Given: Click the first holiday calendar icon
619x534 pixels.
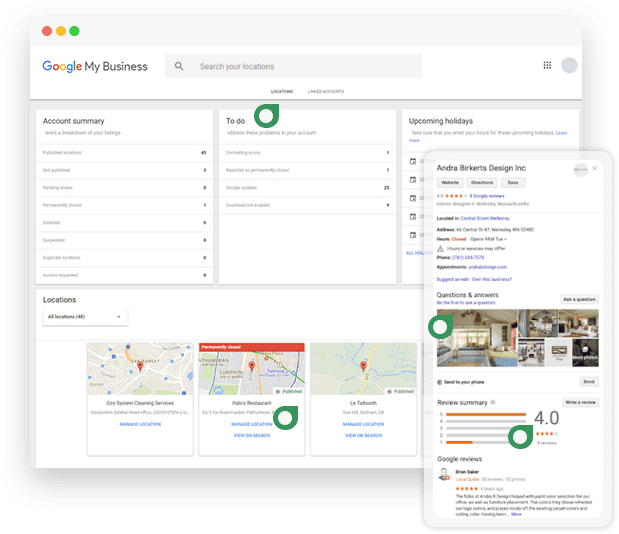Looking at the screenshot, I should click(x=412, y=161).
